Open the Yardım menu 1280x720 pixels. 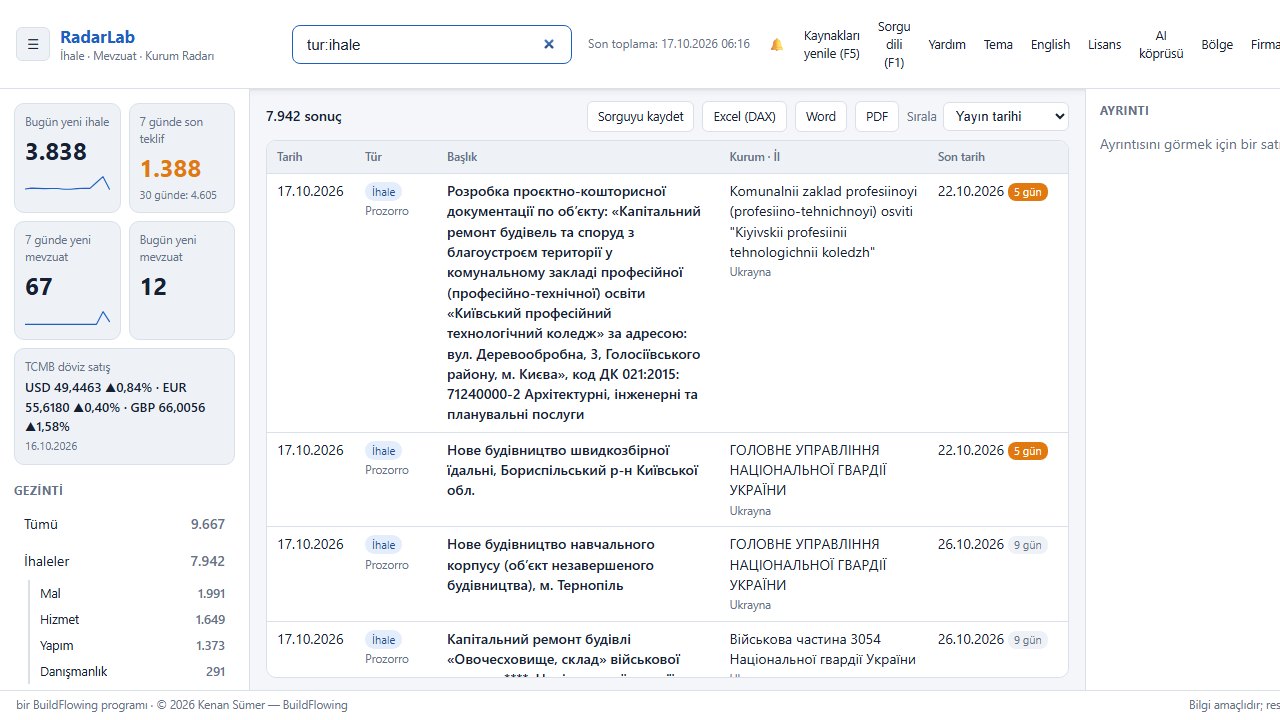click(947, 44)
